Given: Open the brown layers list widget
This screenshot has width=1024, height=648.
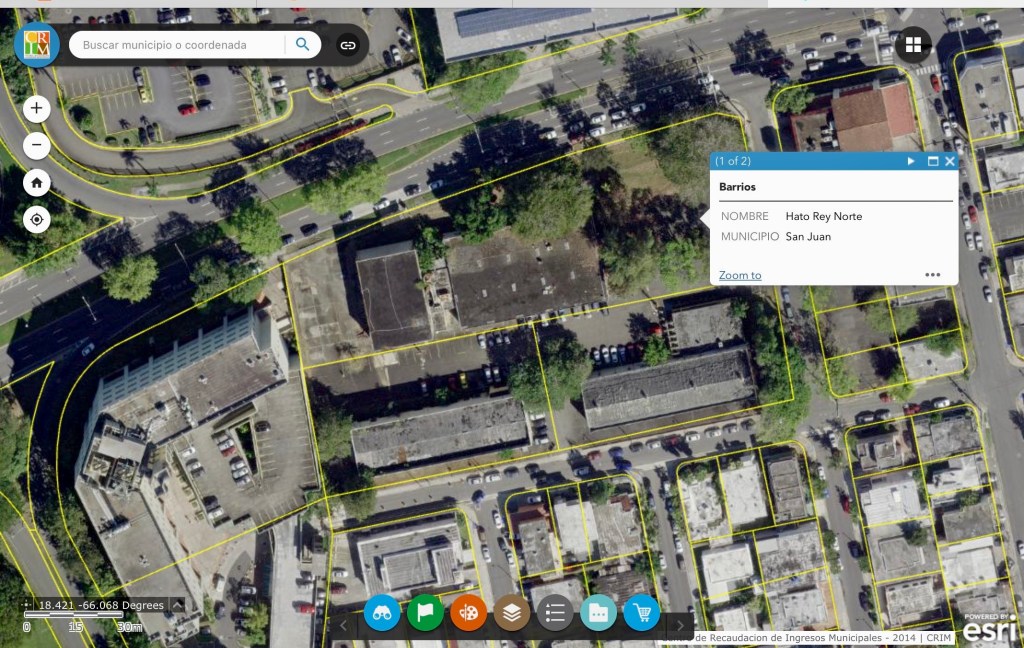Looking at the screenshot, I should pyautogui.click(x=512, y=612).
